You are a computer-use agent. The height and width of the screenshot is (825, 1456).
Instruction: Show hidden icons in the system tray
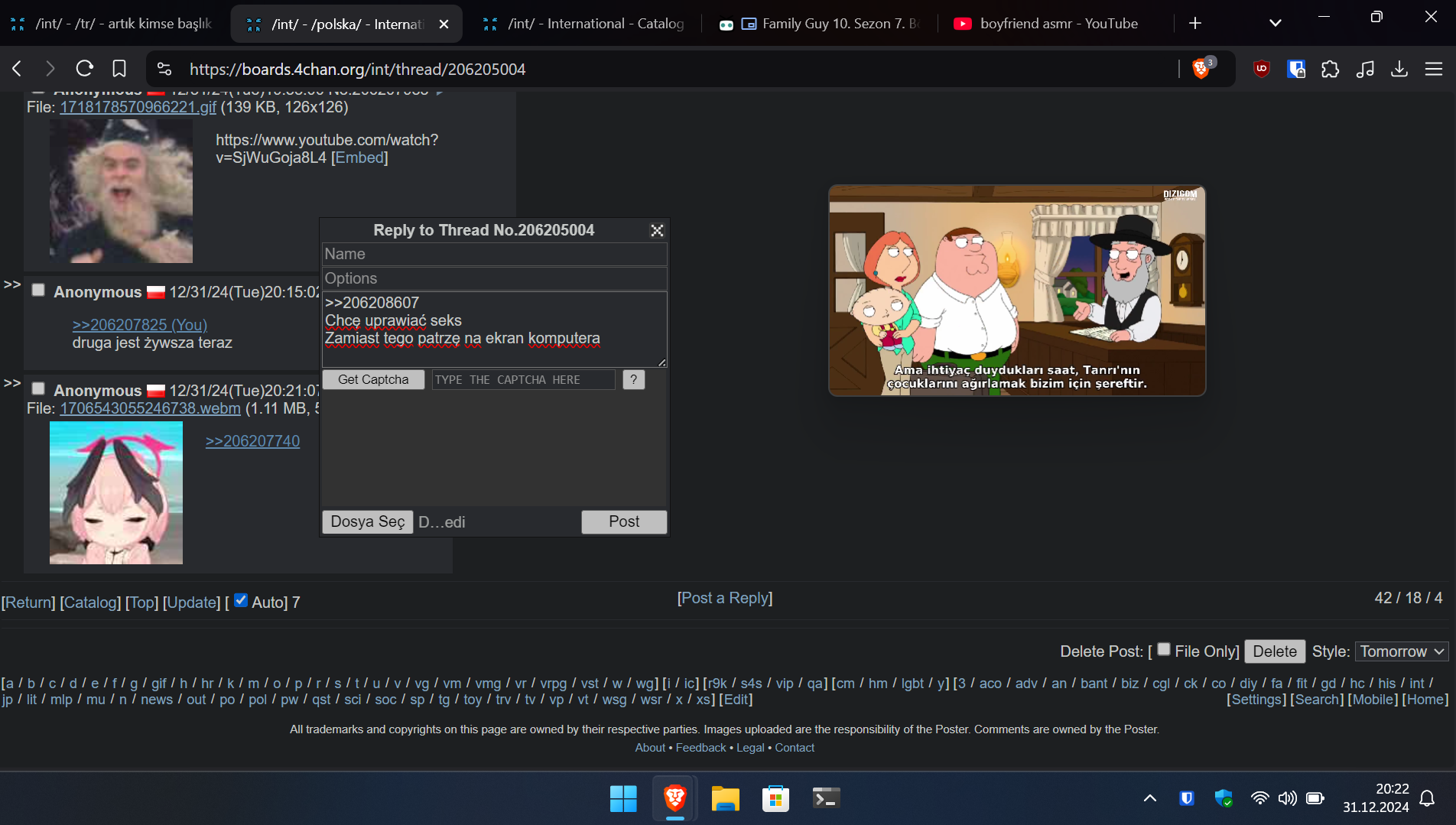point(1149,798)
